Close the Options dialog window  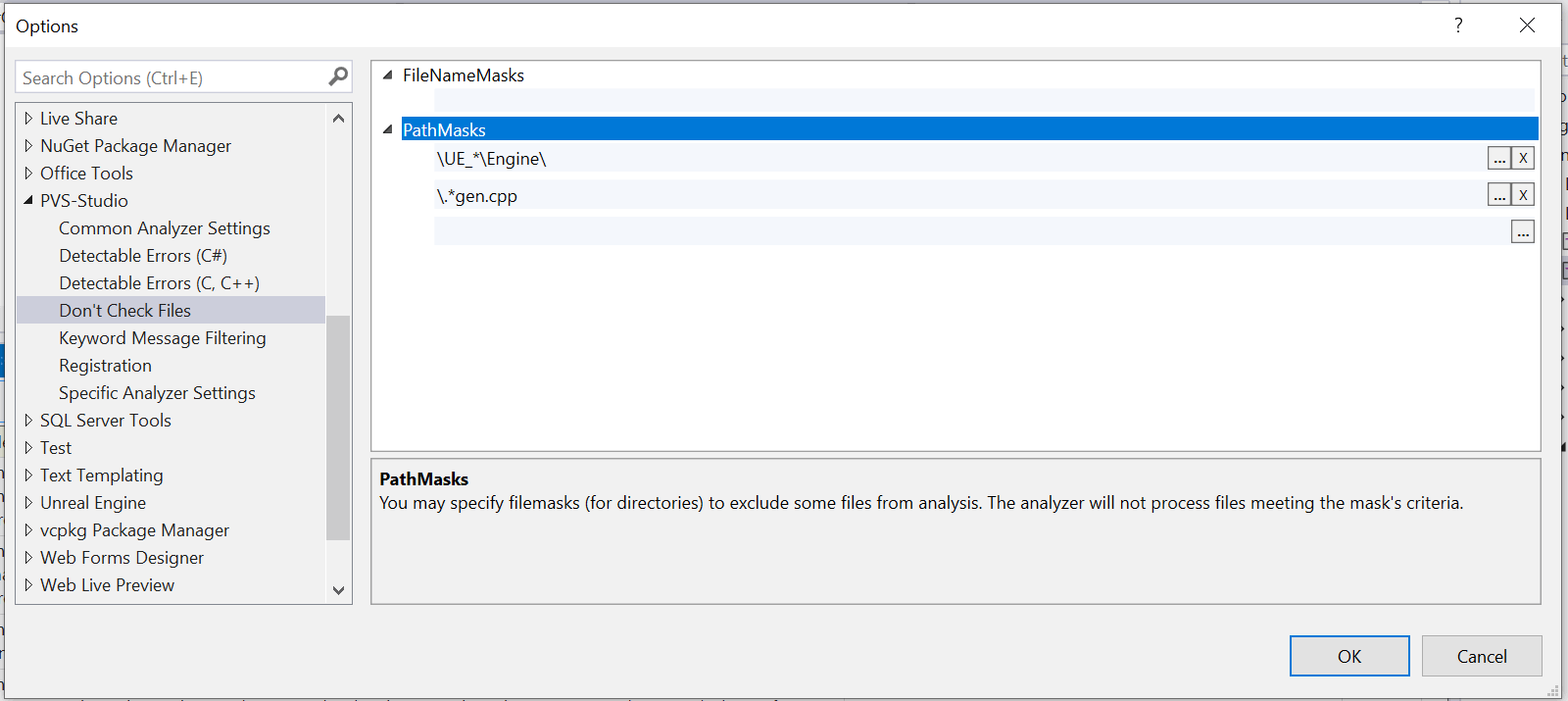1527,25
